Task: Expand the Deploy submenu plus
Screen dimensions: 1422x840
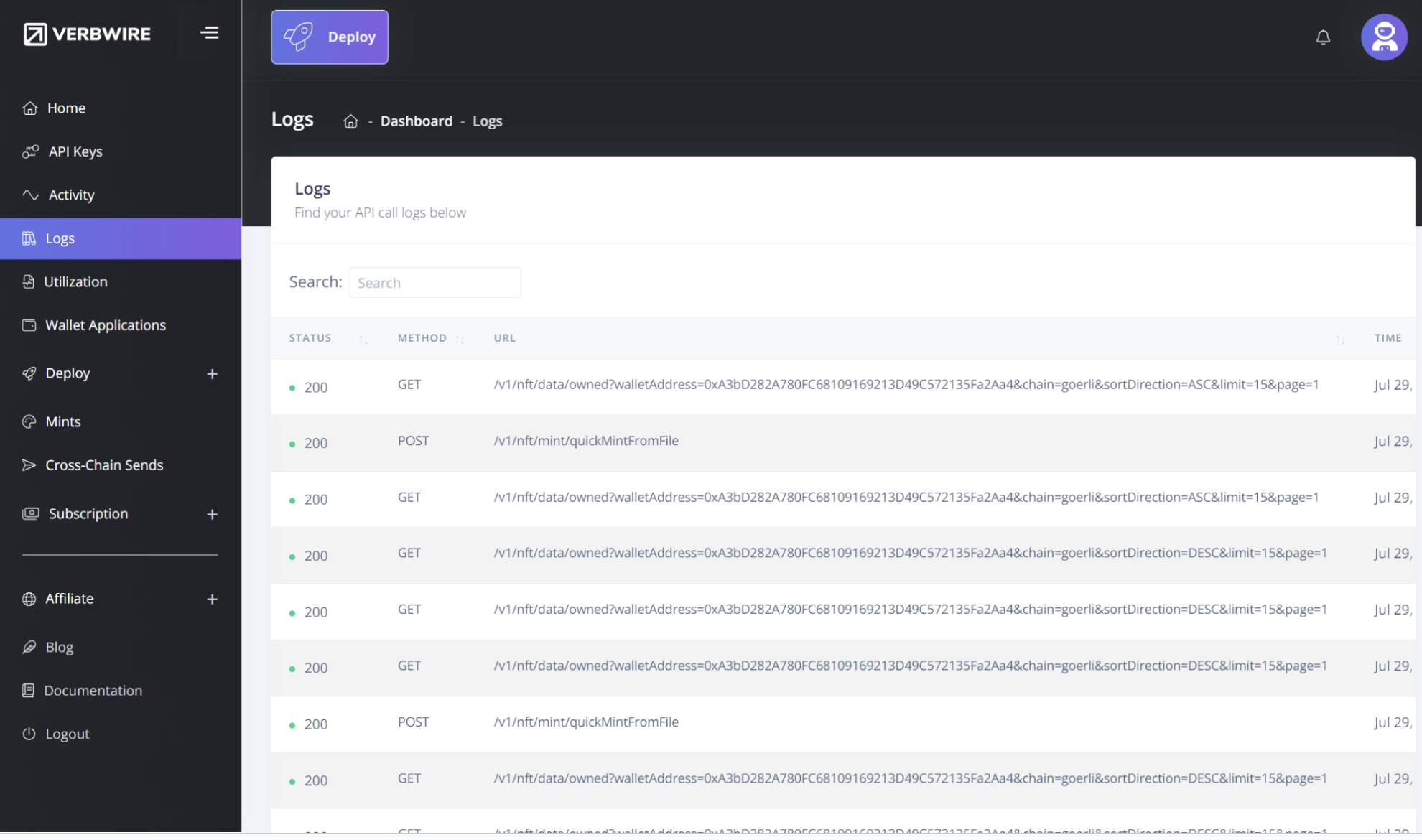Action: (212, 374)
